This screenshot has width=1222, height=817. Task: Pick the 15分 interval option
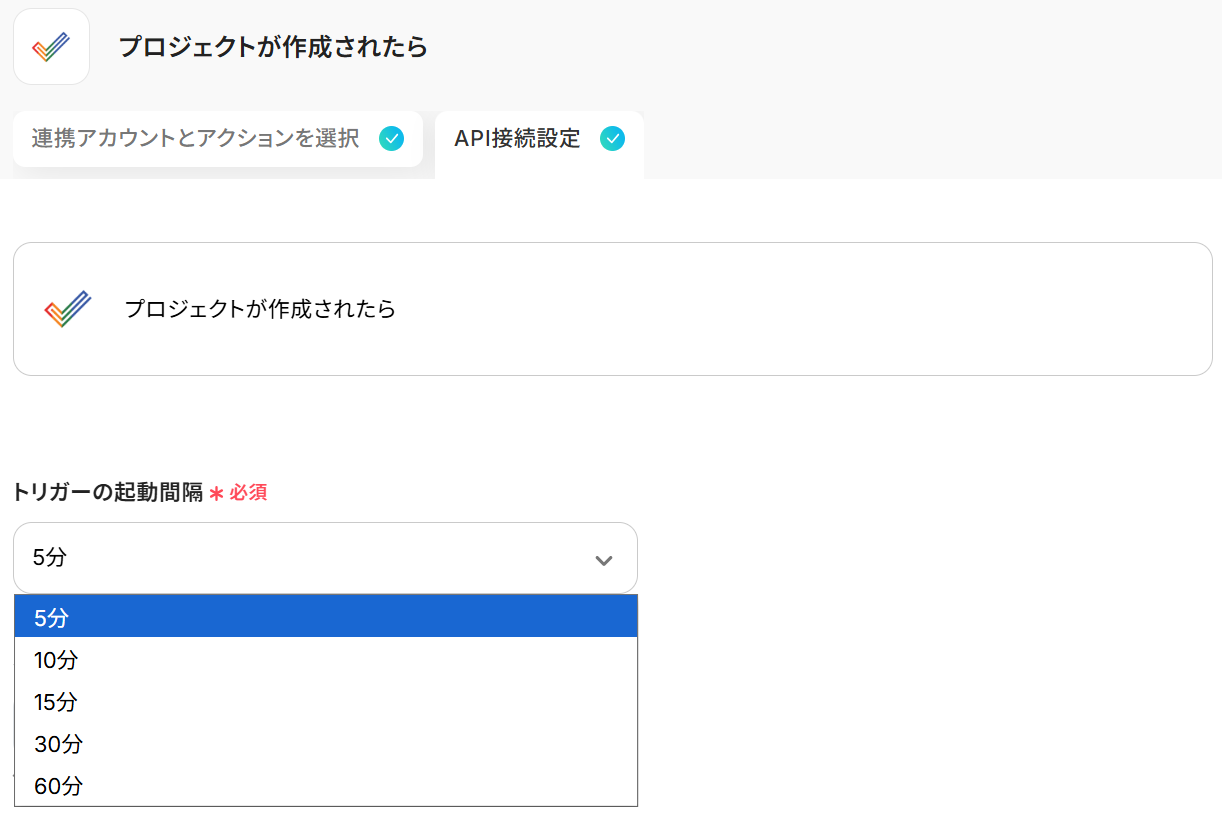point(56,702)
